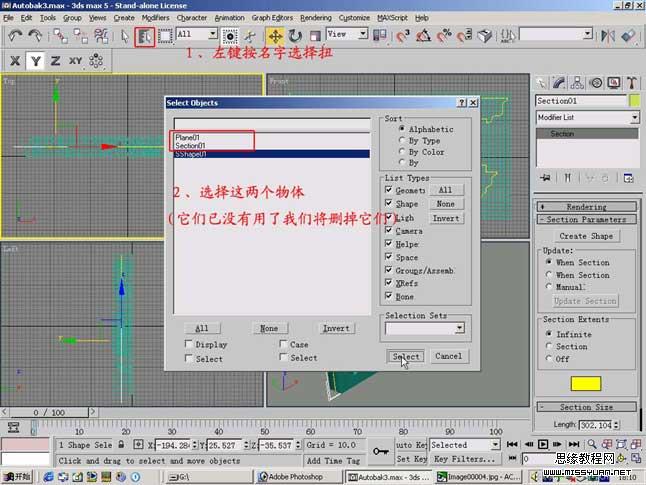Activate the Select Object arrow tool
Image resolution: width=646 pixels, height=485 pixels.
125,36
